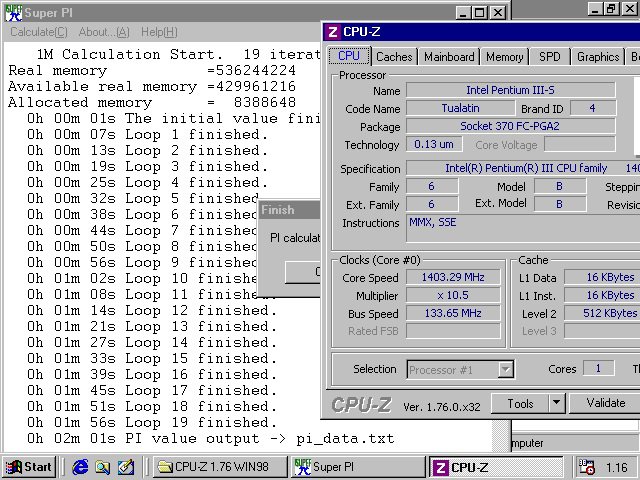Click the Super PI title bar icon
640x480 pixels.
11,12
